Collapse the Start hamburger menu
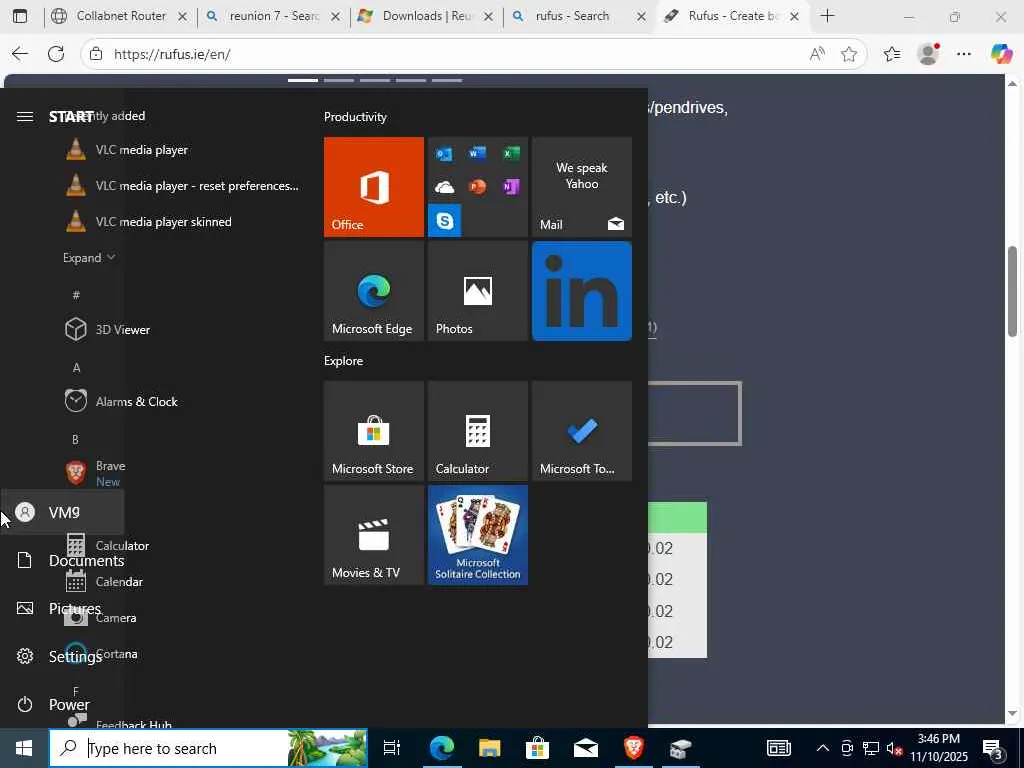 click(25, 116)
